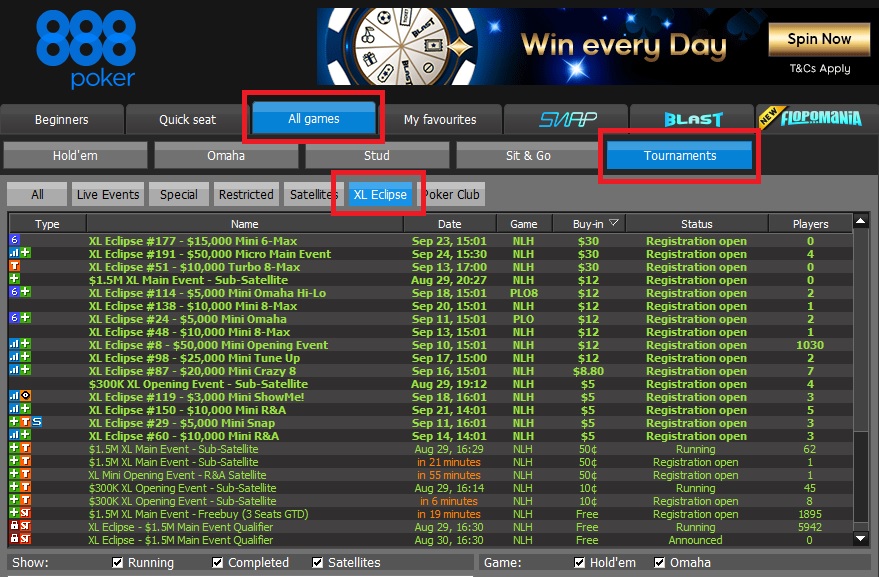Select the All games tab
The width and height of the screenshot is (879, 577).
click(313, 118)
